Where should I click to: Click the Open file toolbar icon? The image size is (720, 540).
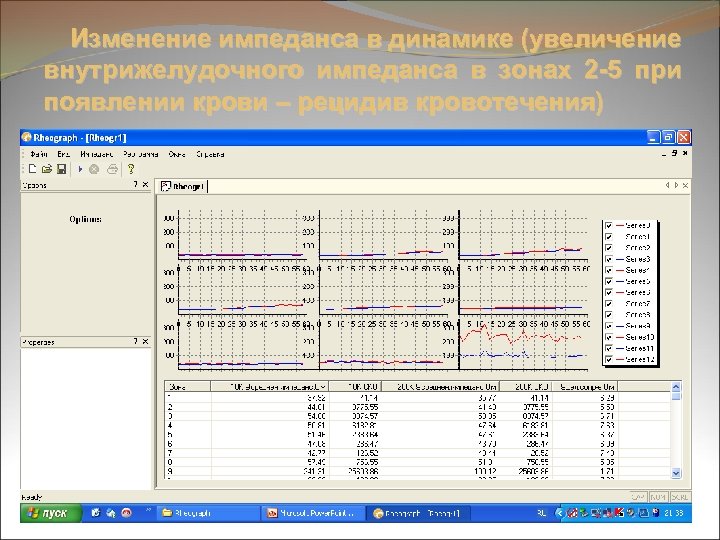[46, 169]
